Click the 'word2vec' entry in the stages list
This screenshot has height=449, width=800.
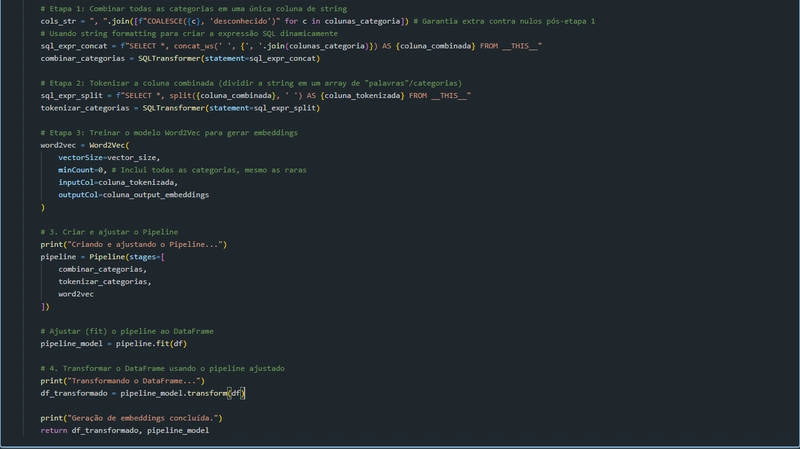pyautogui.click(x=76, y=294)
